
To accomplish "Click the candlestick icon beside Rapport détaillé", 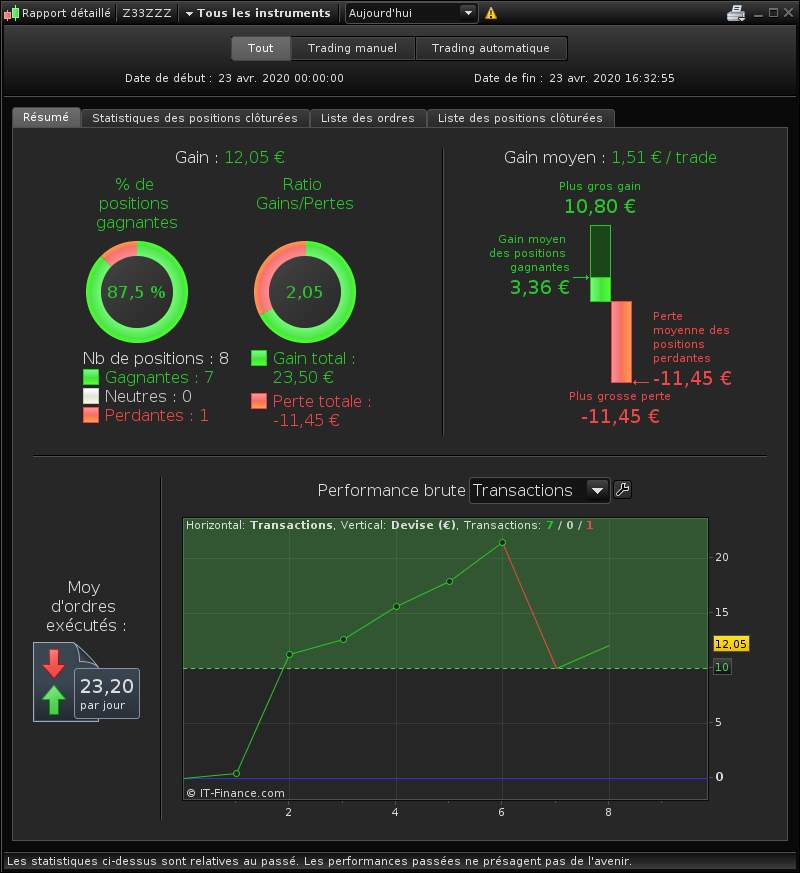I will coord(11,13).
